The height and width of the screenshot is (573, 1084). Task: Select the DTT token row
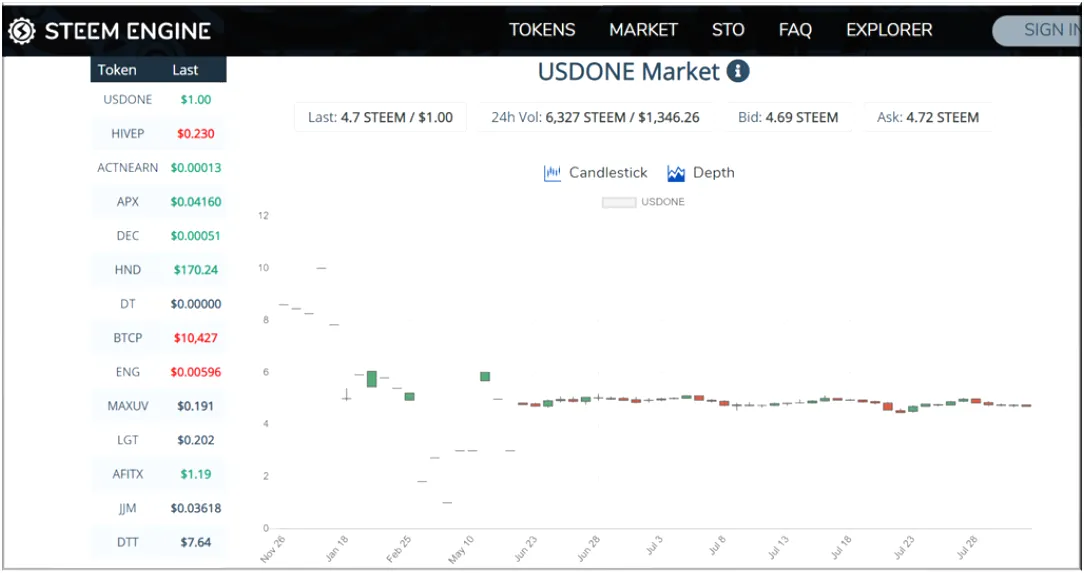pyautogui.click(x=158, y=542)
